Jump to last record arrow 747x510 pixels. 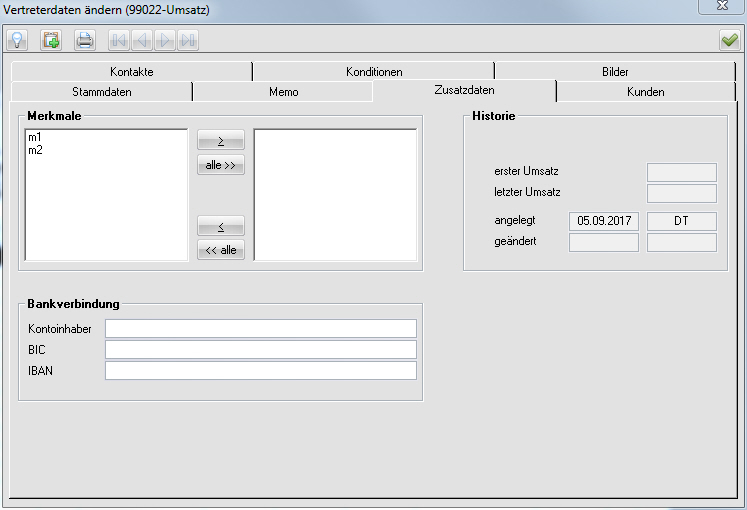coord(188,40)
